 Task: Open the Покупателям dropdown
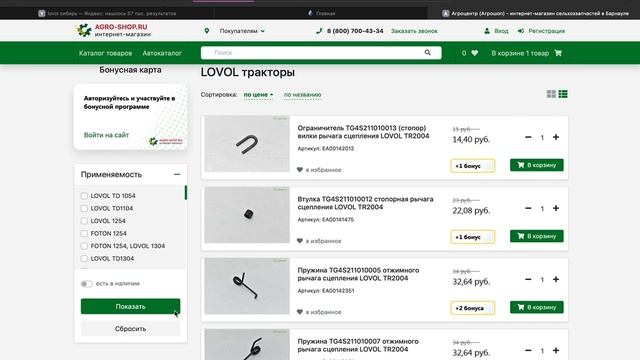click(242, 31)
